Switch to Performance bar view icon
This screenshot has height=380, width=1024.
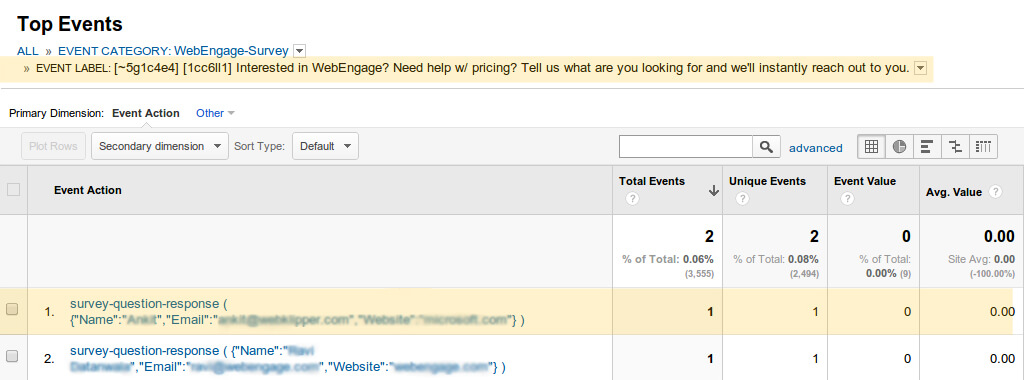click(927, 147)
